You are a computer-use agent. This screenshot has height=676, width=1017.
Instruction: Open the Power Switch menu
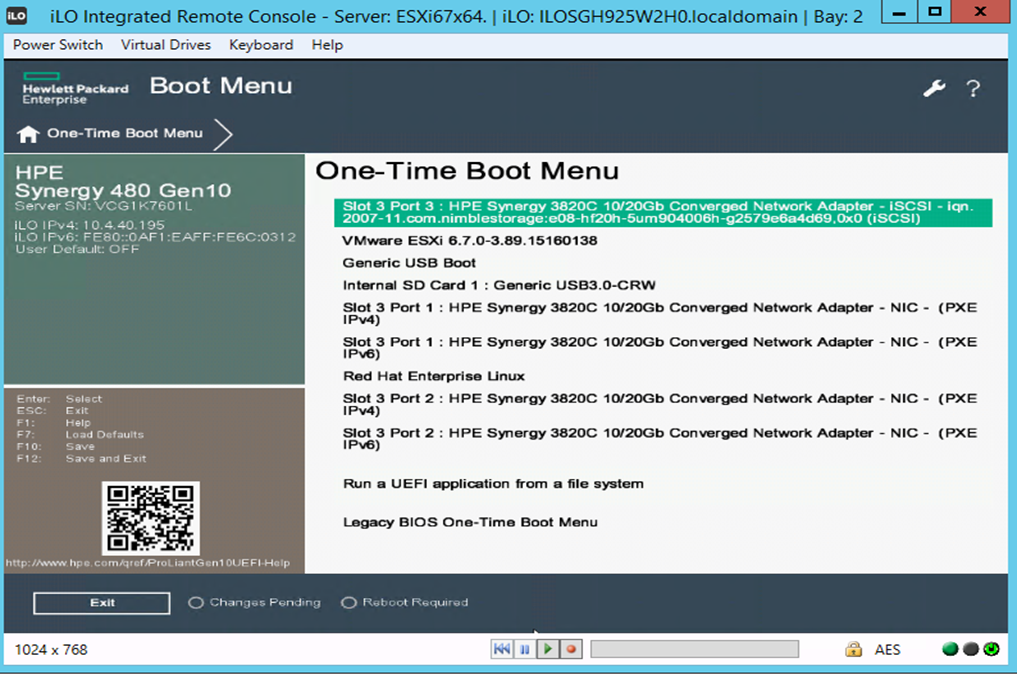click(x=55, y=44)
